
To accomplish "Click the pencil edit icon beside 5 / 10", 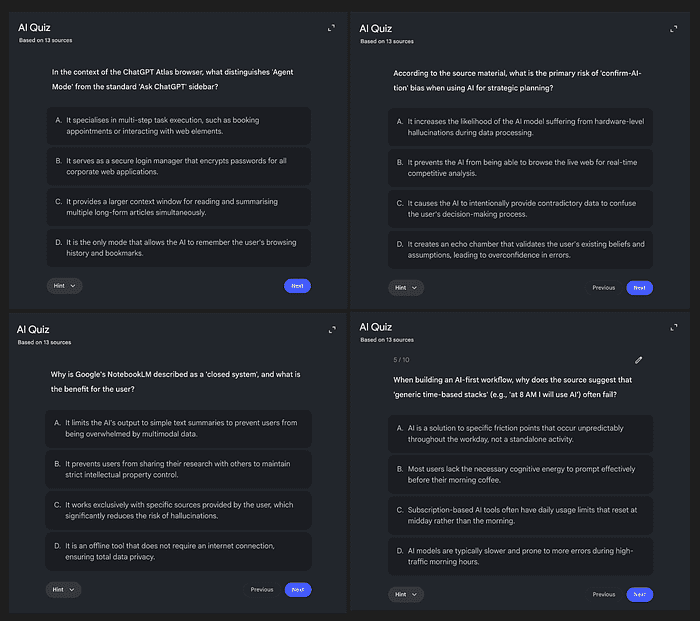I will [x=639, y=359].
